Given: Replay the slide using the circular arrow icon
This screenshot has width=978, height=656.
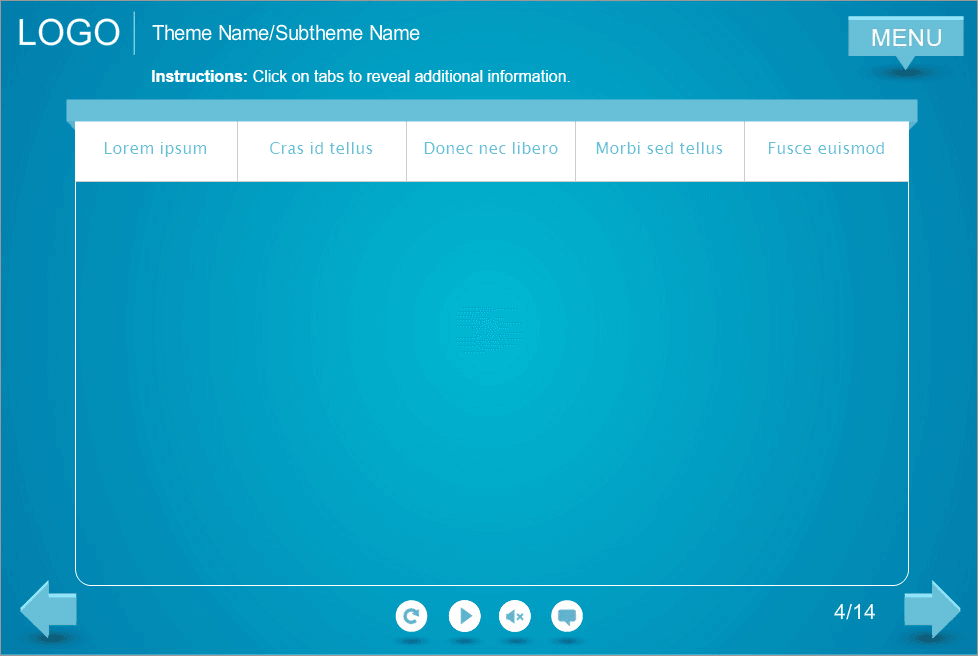Looking at the screenshot, I should [411, 616].
